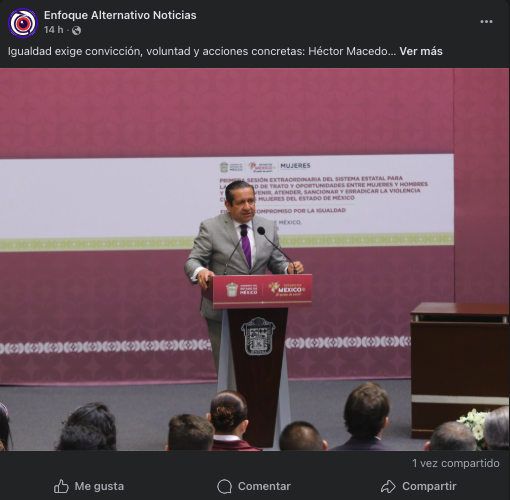The image size is (510, 500).
Task: Click the globe public-audience icon
Action: coord(76,31)
